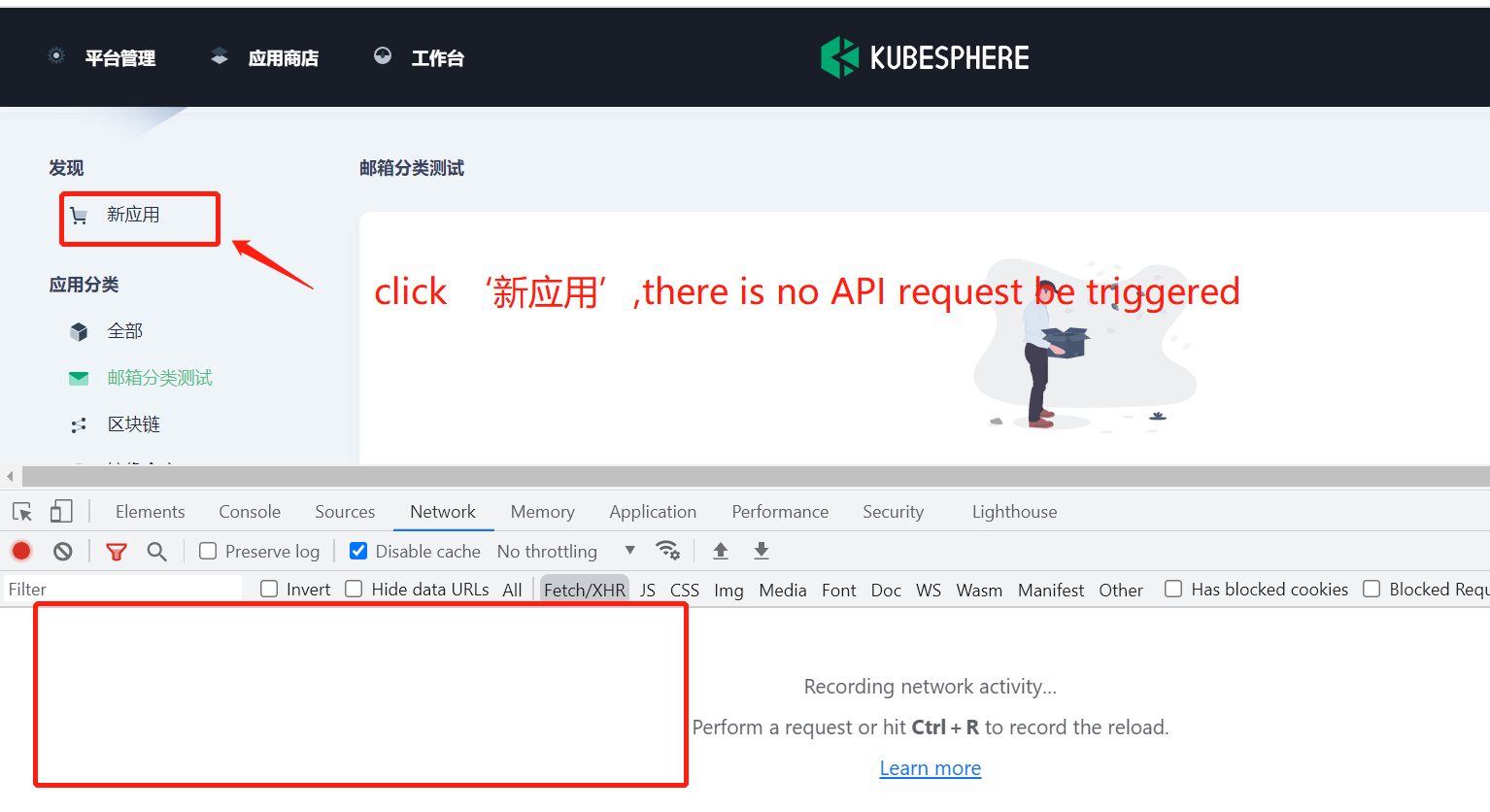
Task: Click the network conditions icon
Action: [x=668, y=551]
